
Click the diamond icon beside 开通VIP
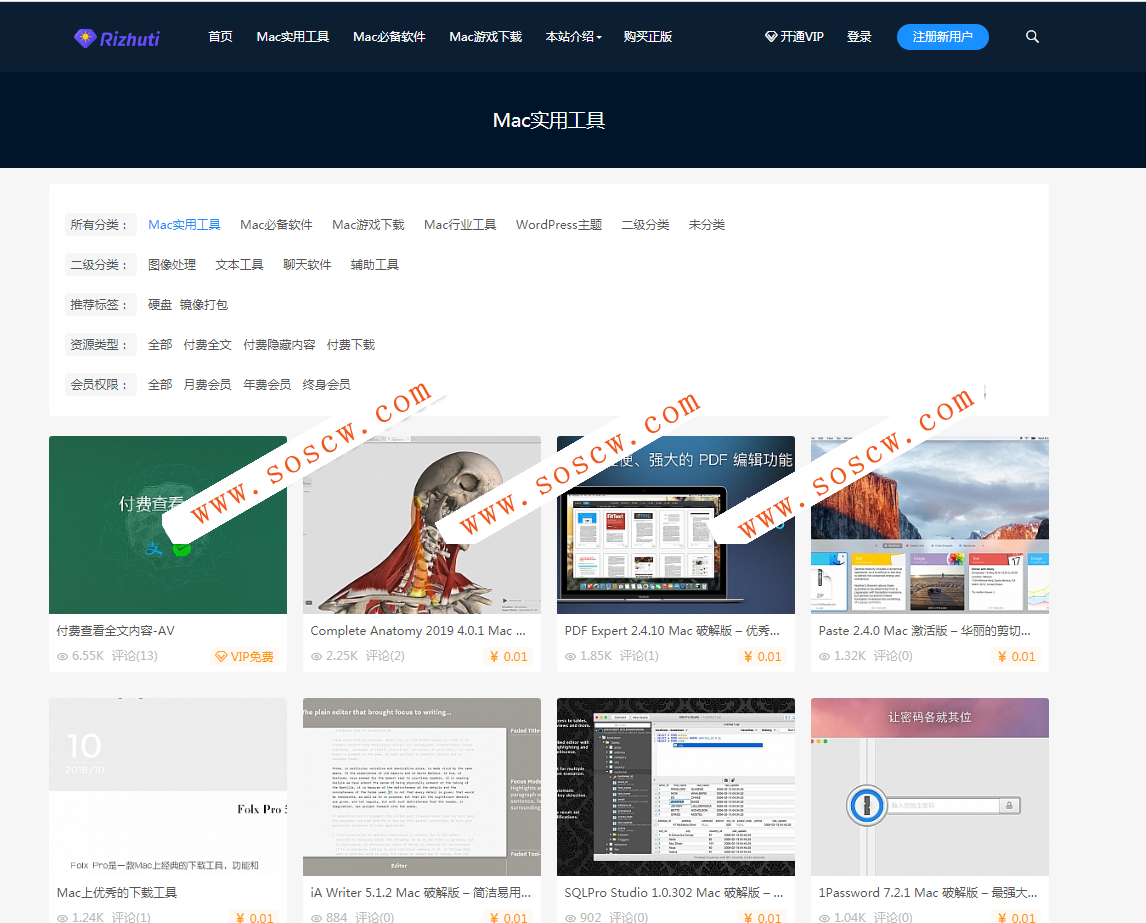click(x=770, y=37)
